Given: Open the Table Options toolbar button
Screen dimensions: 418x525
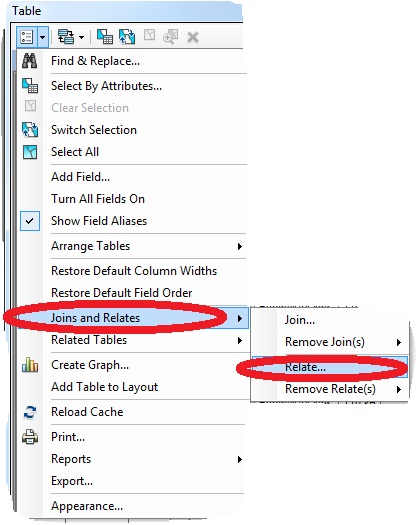Looking at the screenshot, I should click(27, 37).
